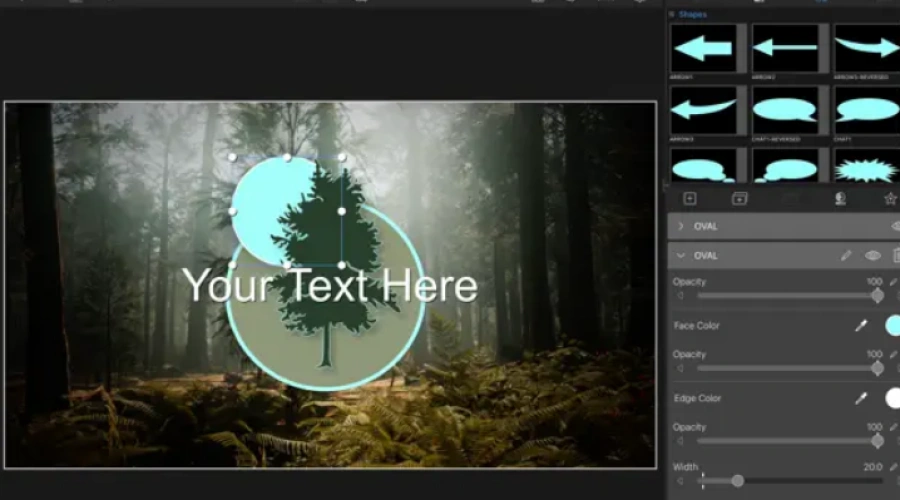Click pencil icon beside Width value 20.0
Image resolution: width=900 pixels, height=500 pixels.
(x=893, y=467)
